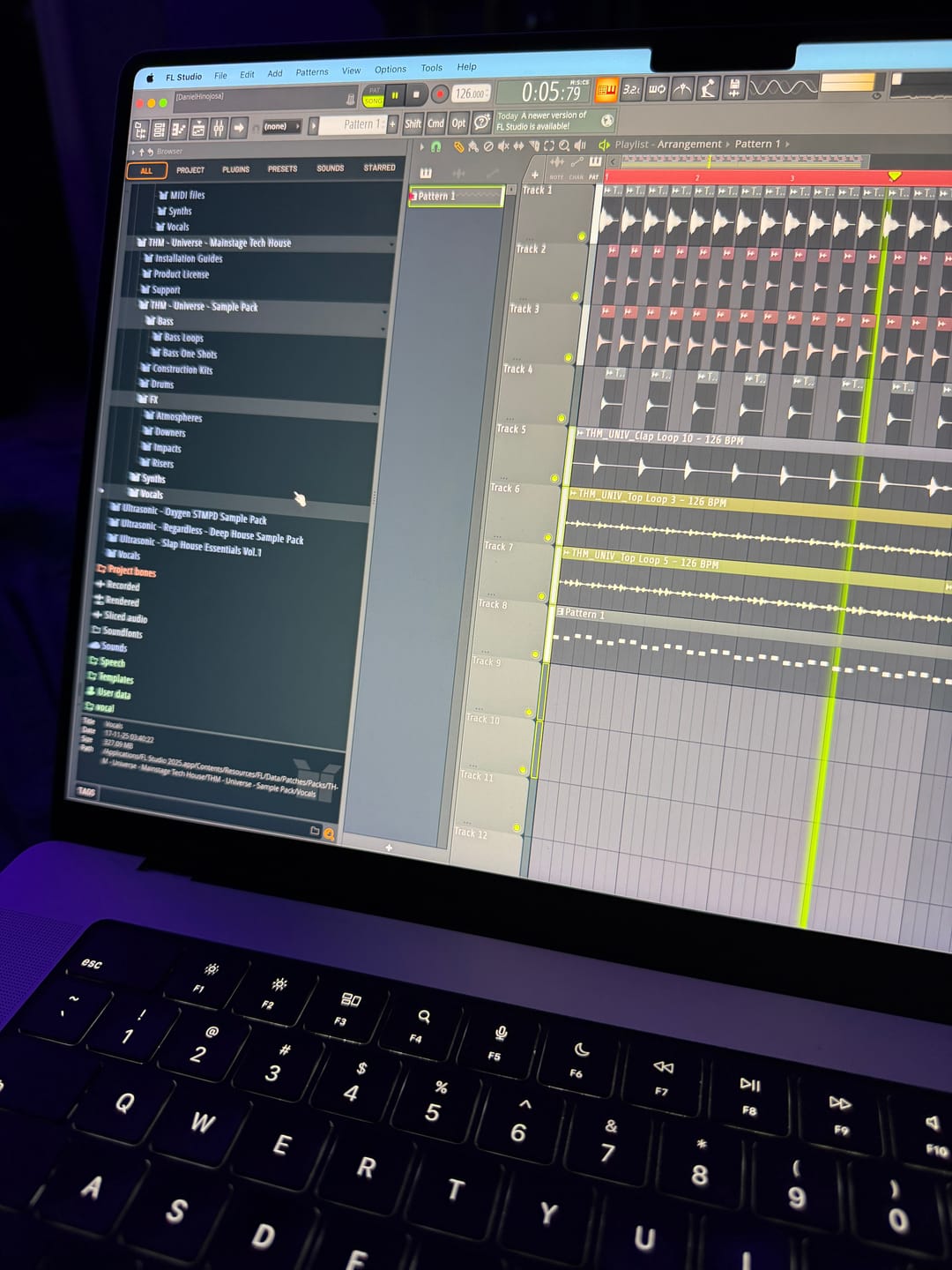This screenshot has height=1270, width=952.
Task: Click the Opt modifier button
Action: click(x=458, y=123)
